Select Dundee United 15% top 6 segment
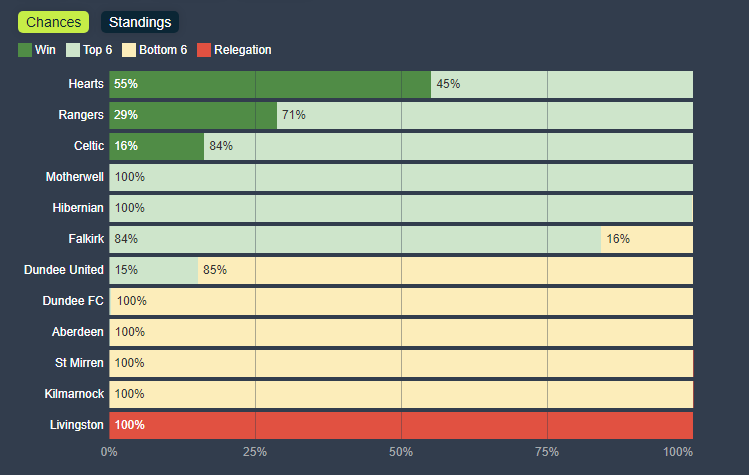Image resolution: width=749 pixels, height=475 pixels. [x=153, y=270]
